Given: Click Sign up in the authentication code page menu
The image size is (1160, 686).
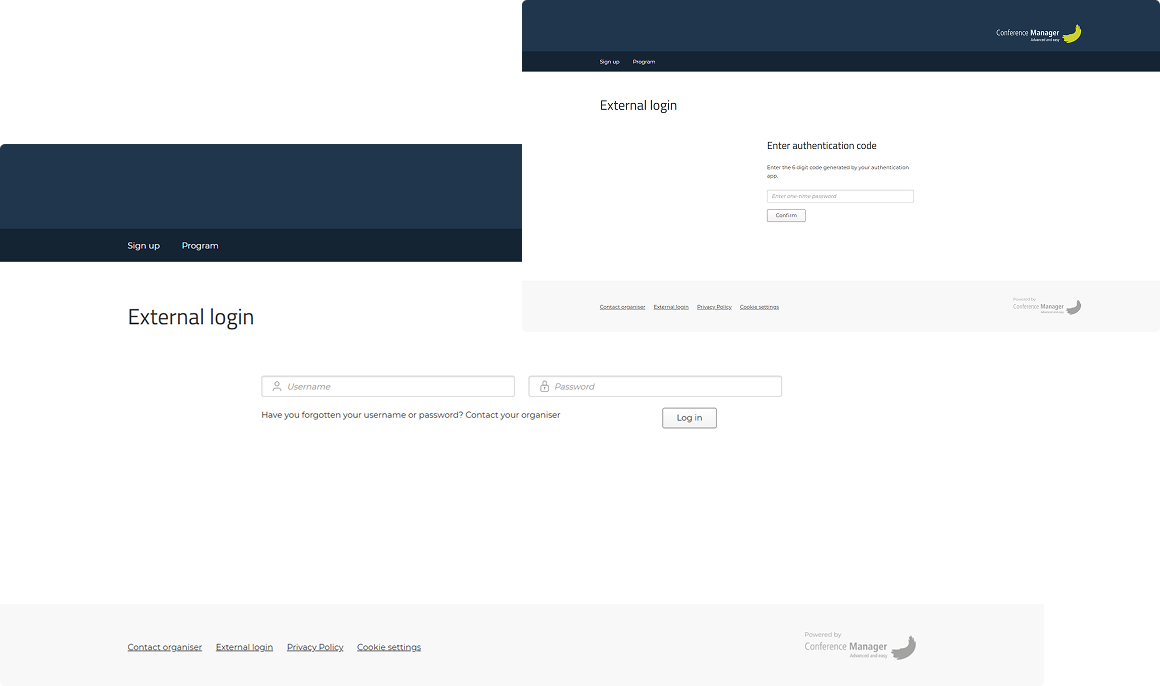Looking at the screenshot, I should click(x=610, y=61).
